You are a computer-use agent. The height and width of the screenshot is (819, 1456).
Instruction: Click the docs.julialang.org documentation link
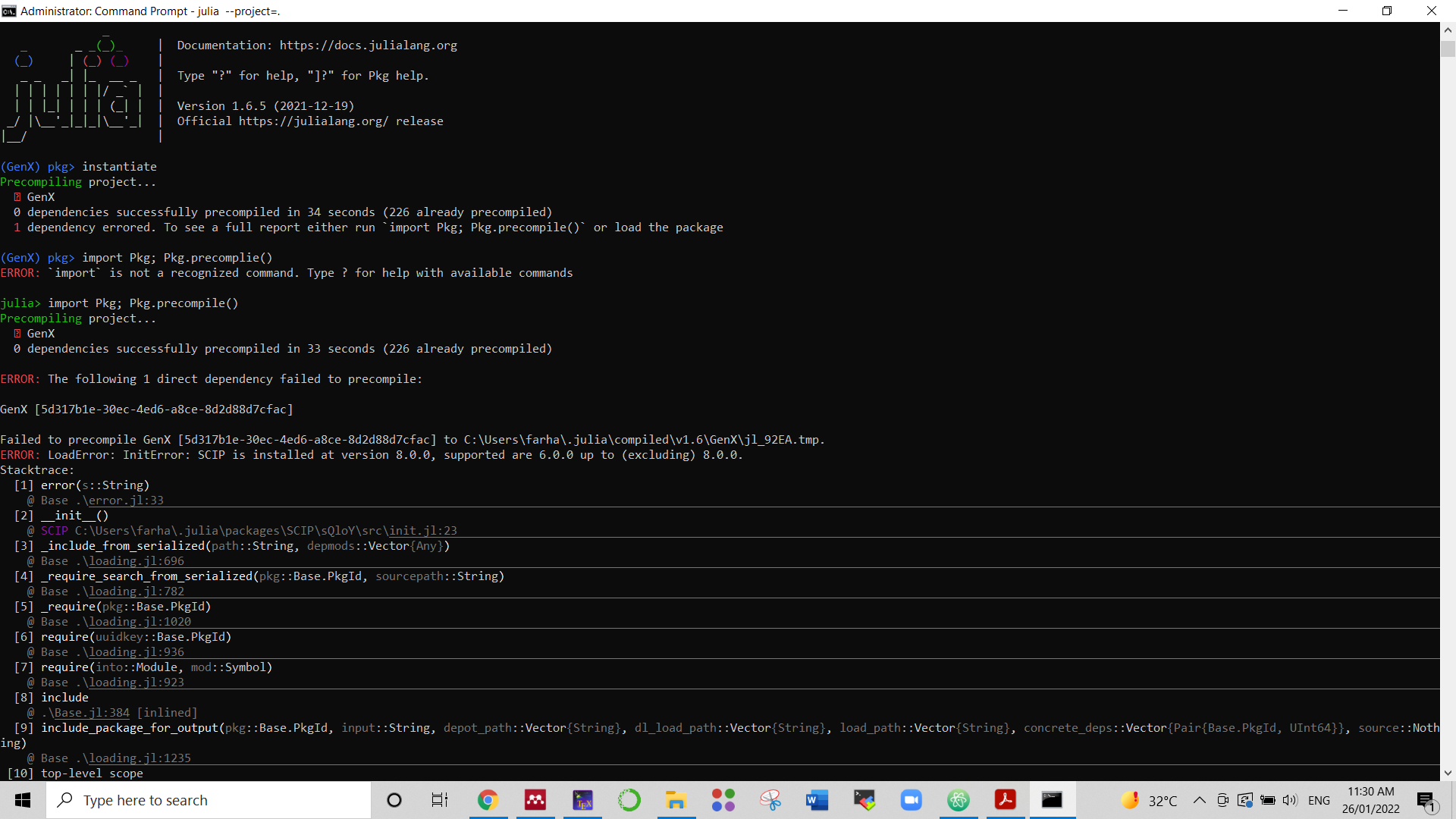[x=369, y=45]
